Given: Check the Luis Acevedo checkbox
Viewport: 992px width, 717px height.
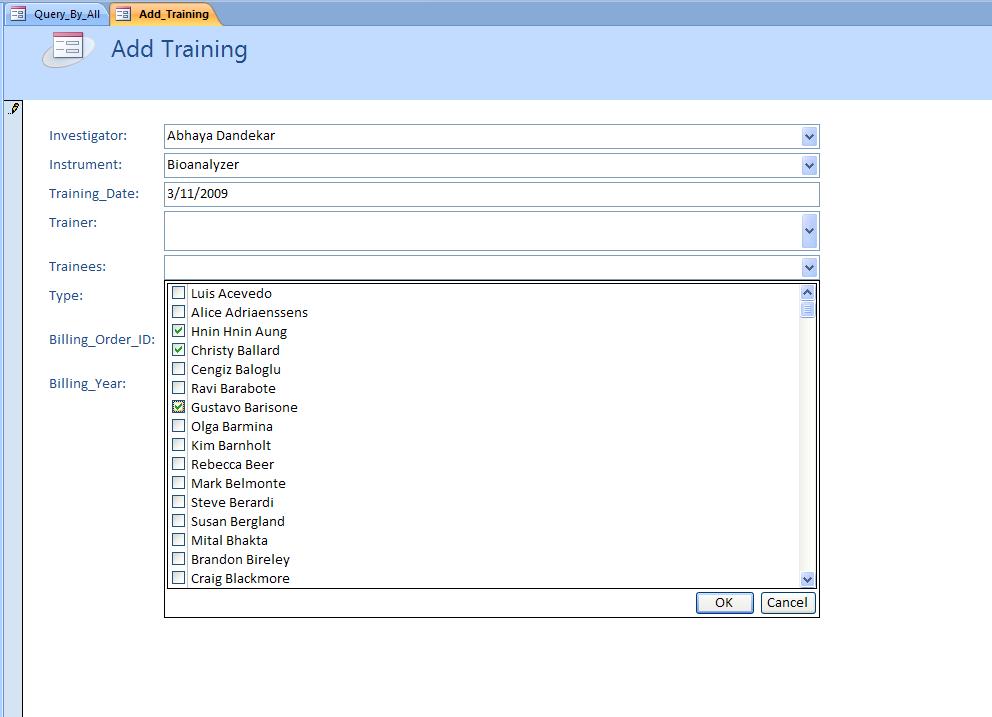Looking at the screenshot, I should (x=179, y=292).
